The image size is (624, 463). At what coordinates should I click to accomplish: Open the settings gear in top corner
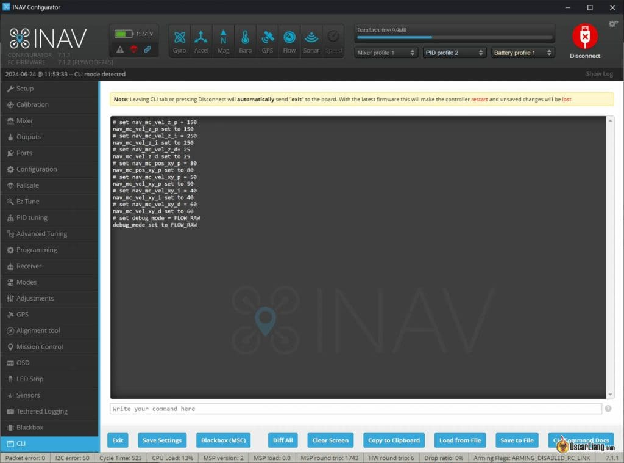click(613, 24)
